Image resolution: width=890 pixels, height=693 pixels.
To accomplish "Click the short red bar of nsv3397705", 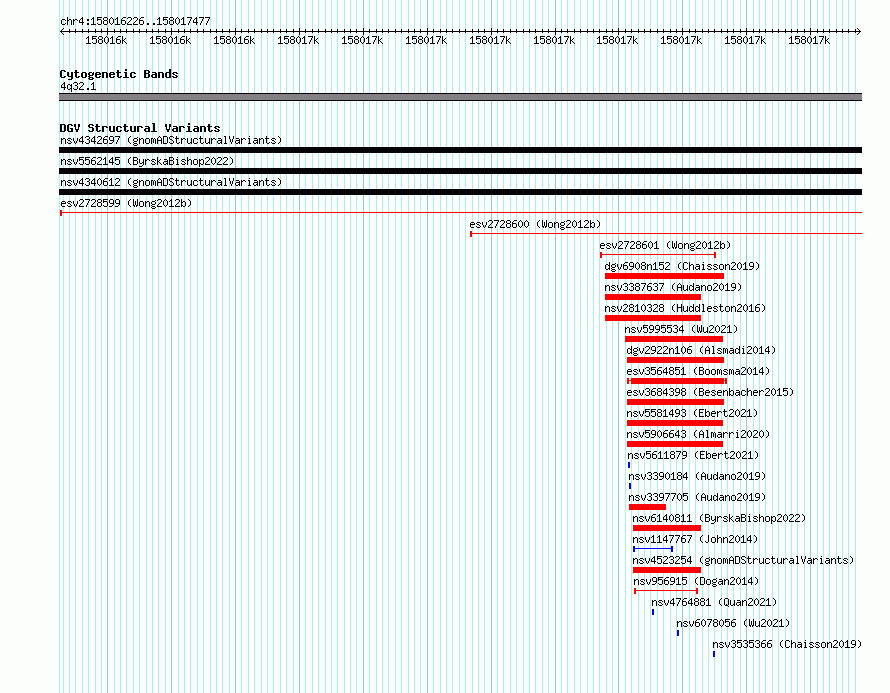I will 647,507.
